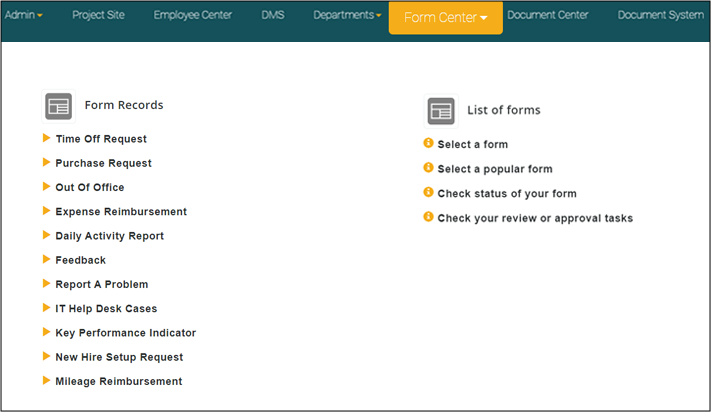The image size is (711, 412).
Task: Go to the Employee Center tab
Action: click(192, 16)
